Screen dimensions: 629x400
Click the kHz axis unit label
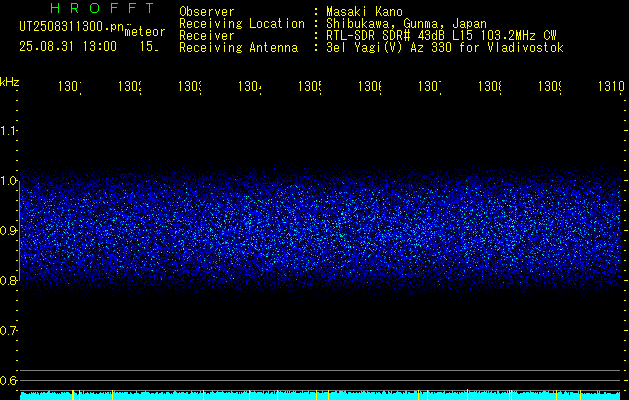(x=10, y=82)
